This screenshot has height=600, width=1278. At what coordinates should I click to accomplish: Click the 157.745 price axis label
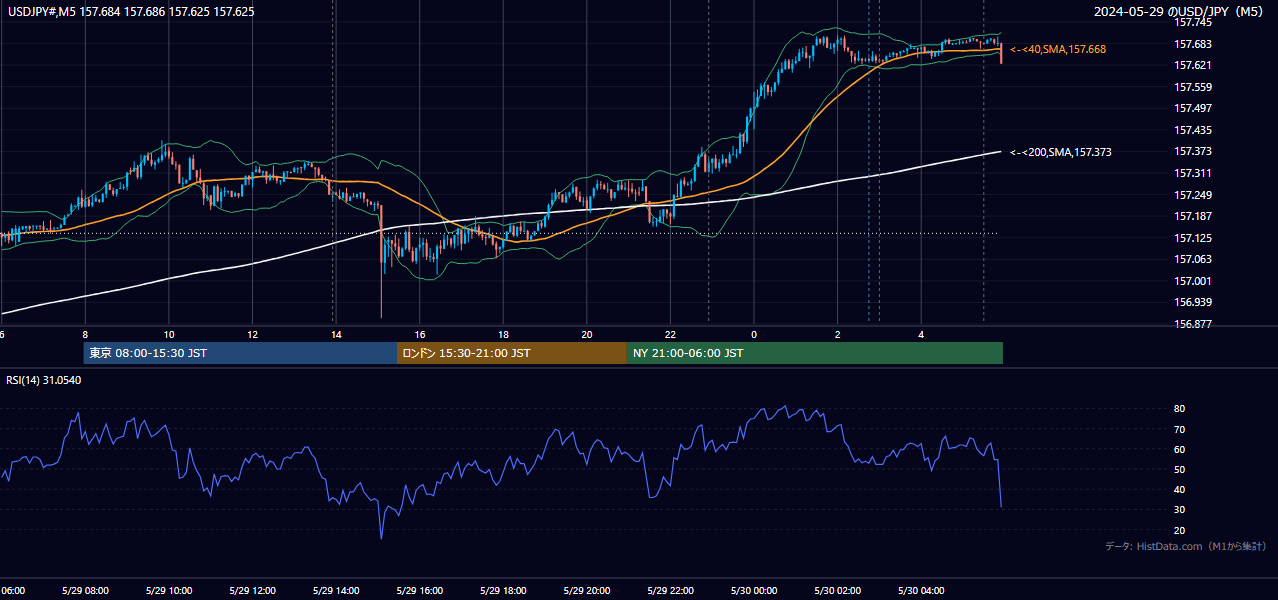(x=1192, y=22)
